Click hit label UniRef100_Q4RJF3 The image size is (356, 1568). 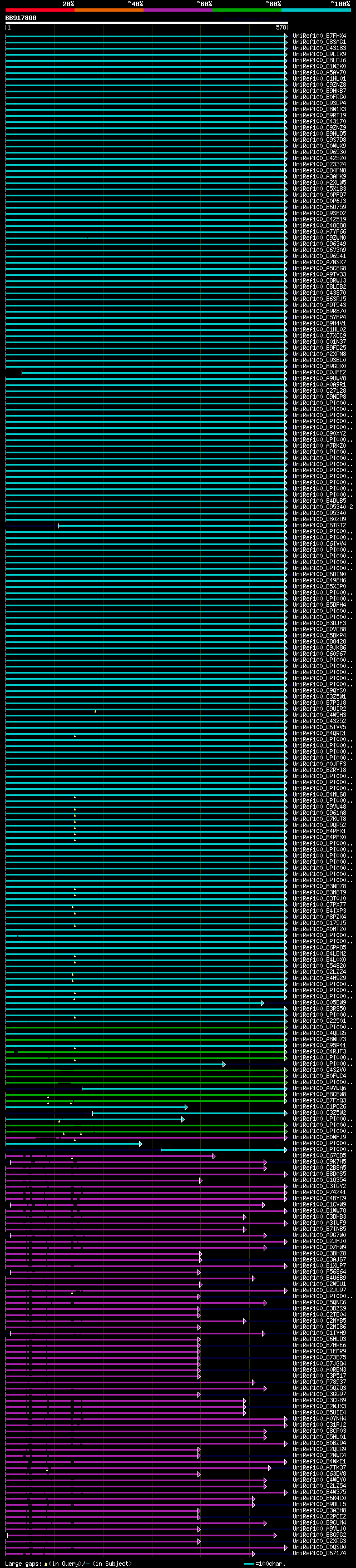tap(319, 1052)
